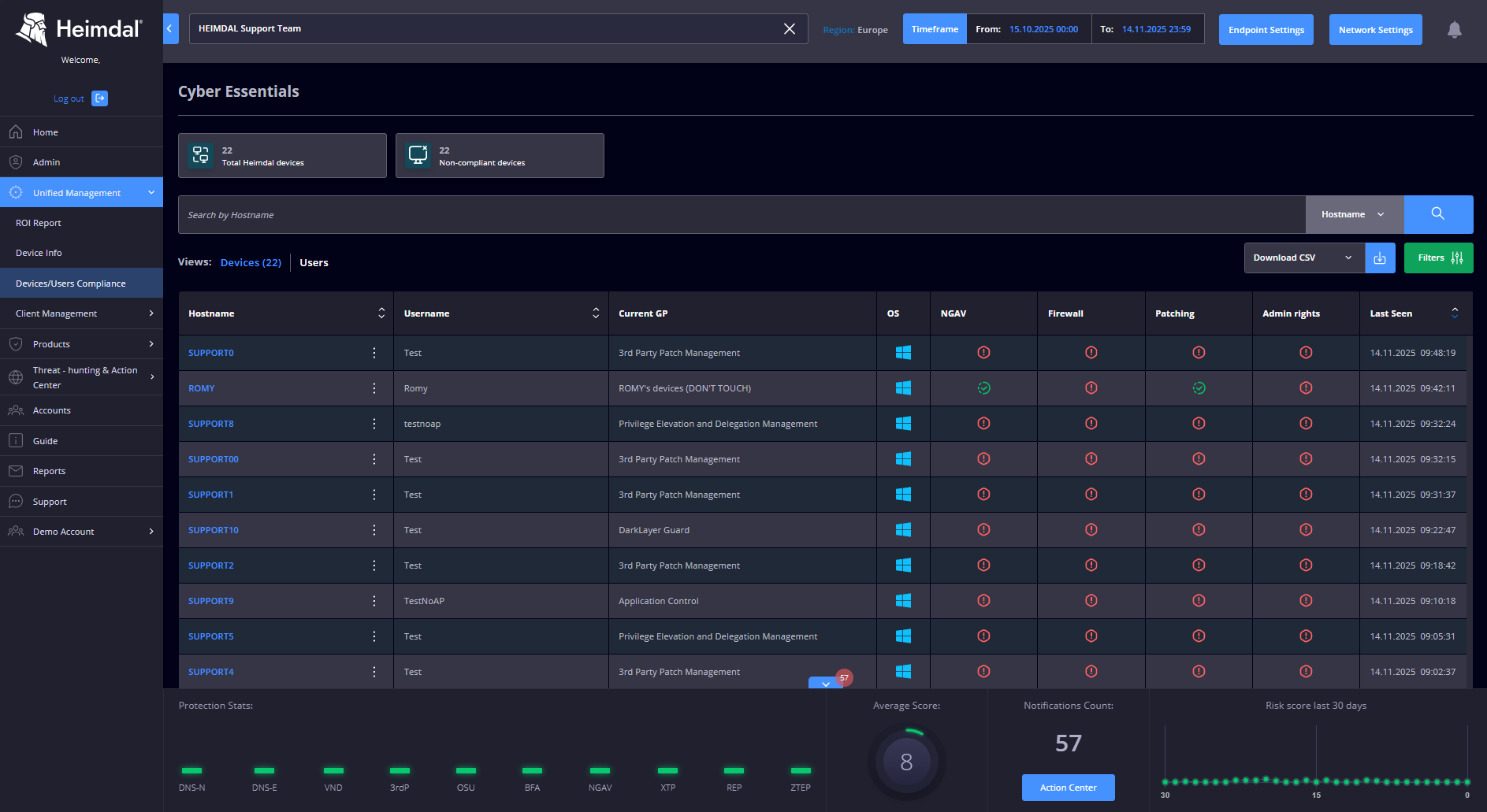Select Devices/Users Compliance menu item
Screen dimensions: 1487x812
[x=81, y=284]
